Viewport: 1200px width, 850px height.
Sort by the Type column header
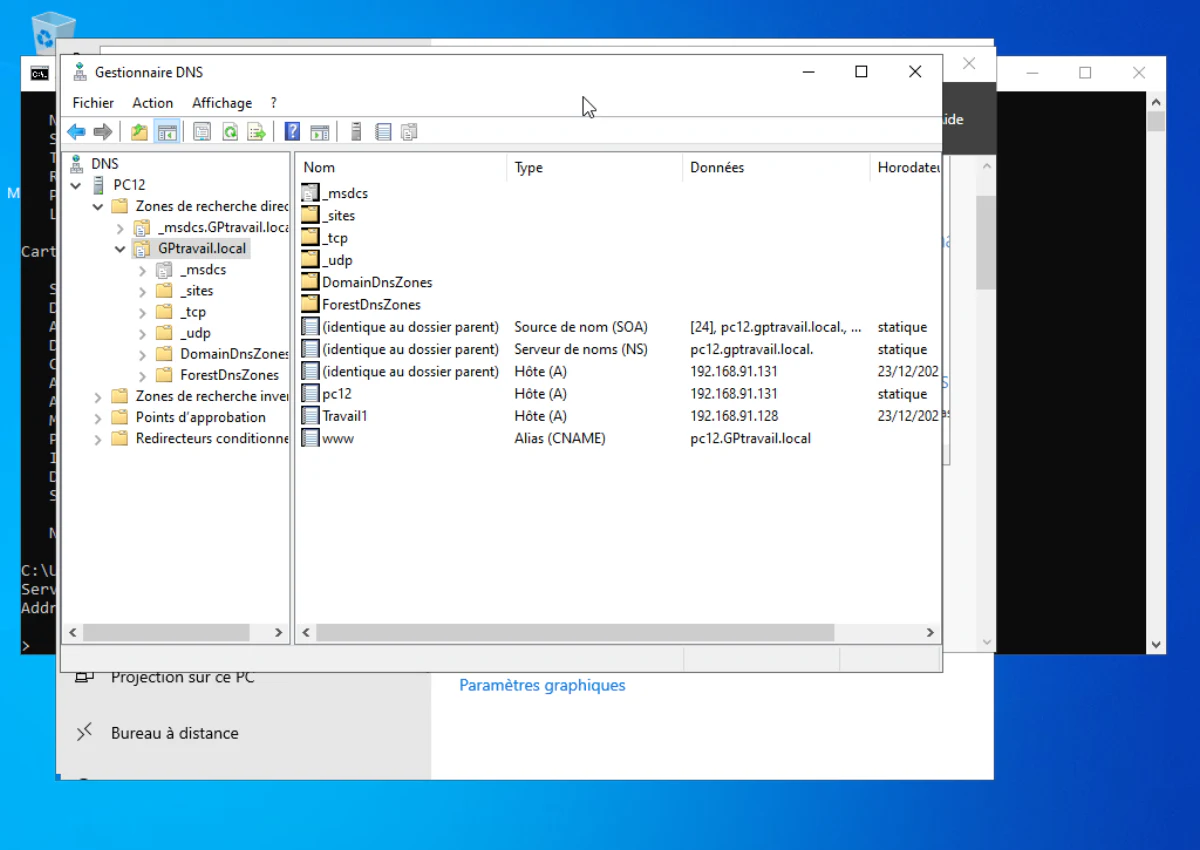point(595,167)
